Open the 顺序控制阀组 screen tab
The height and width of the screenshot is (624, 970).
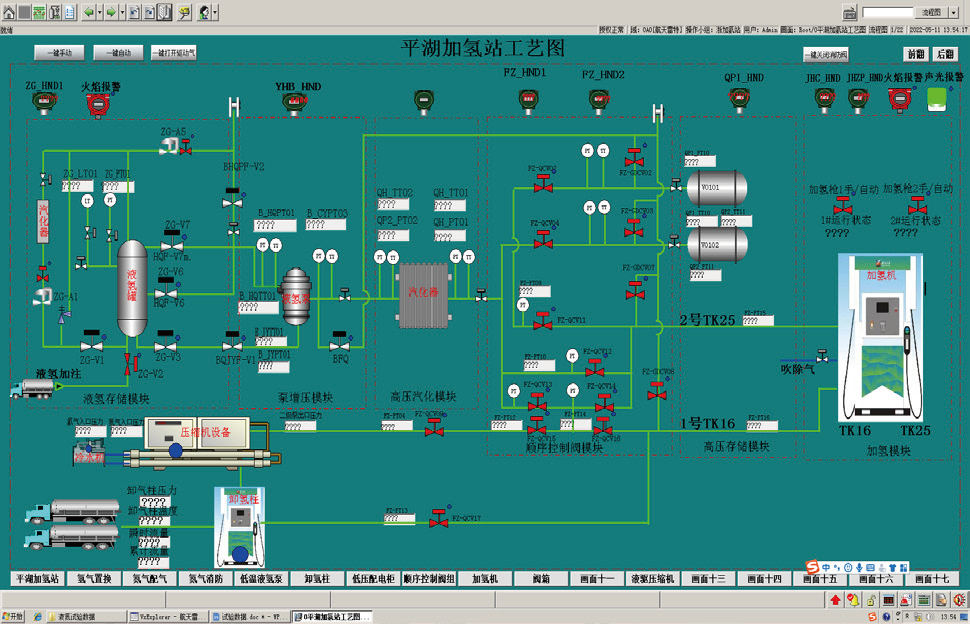pos(429,578)
